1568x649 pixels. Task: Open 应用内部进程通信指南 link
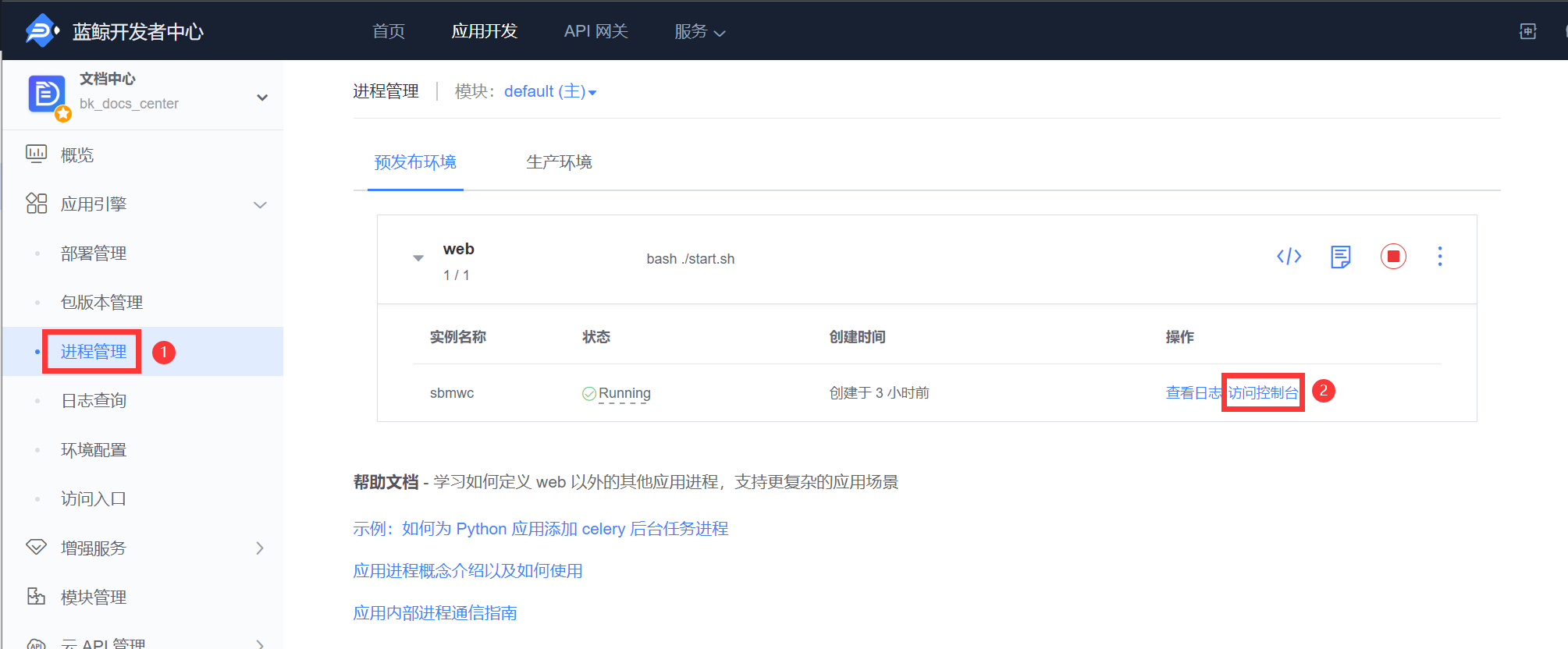[436, 613]
